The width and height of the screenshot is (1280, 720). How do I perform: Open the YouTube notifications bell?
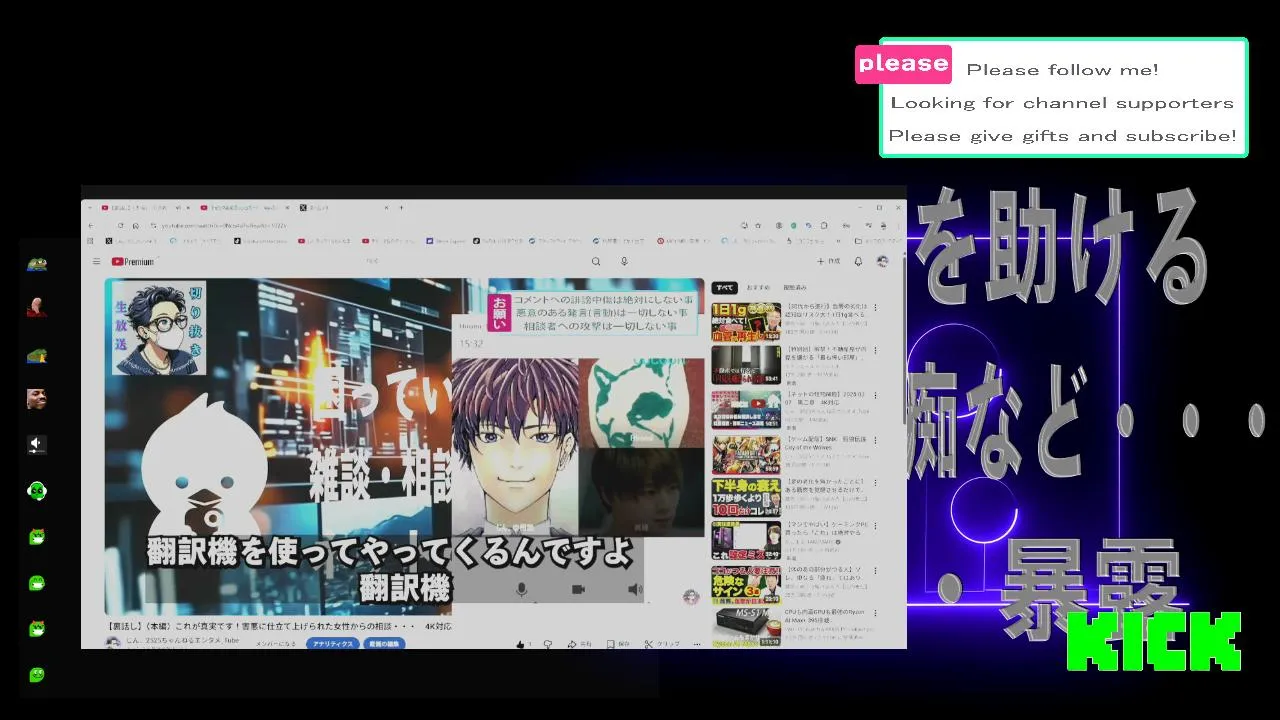point(858,262)
